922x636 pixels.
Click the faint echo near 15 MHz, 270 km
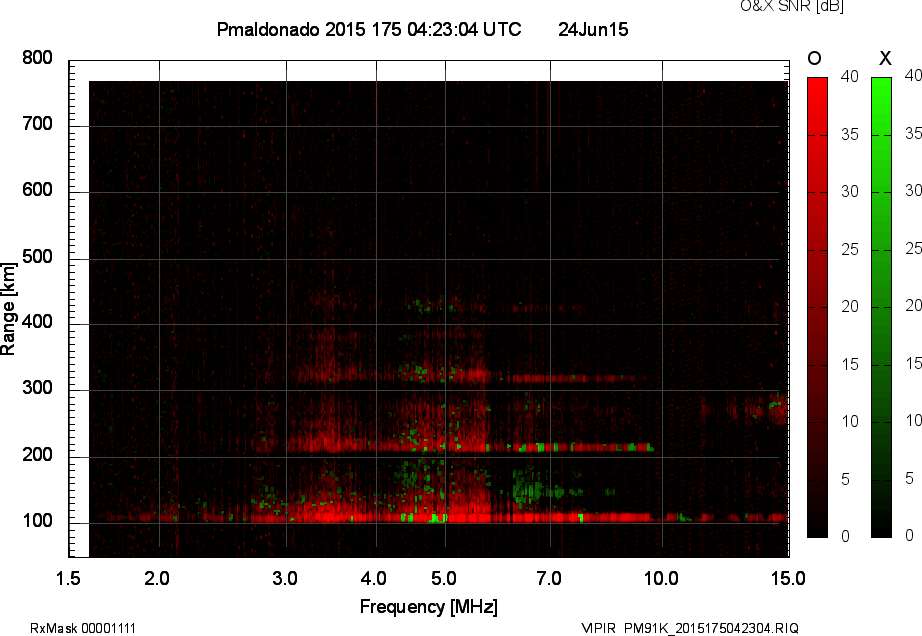(777, 410)
